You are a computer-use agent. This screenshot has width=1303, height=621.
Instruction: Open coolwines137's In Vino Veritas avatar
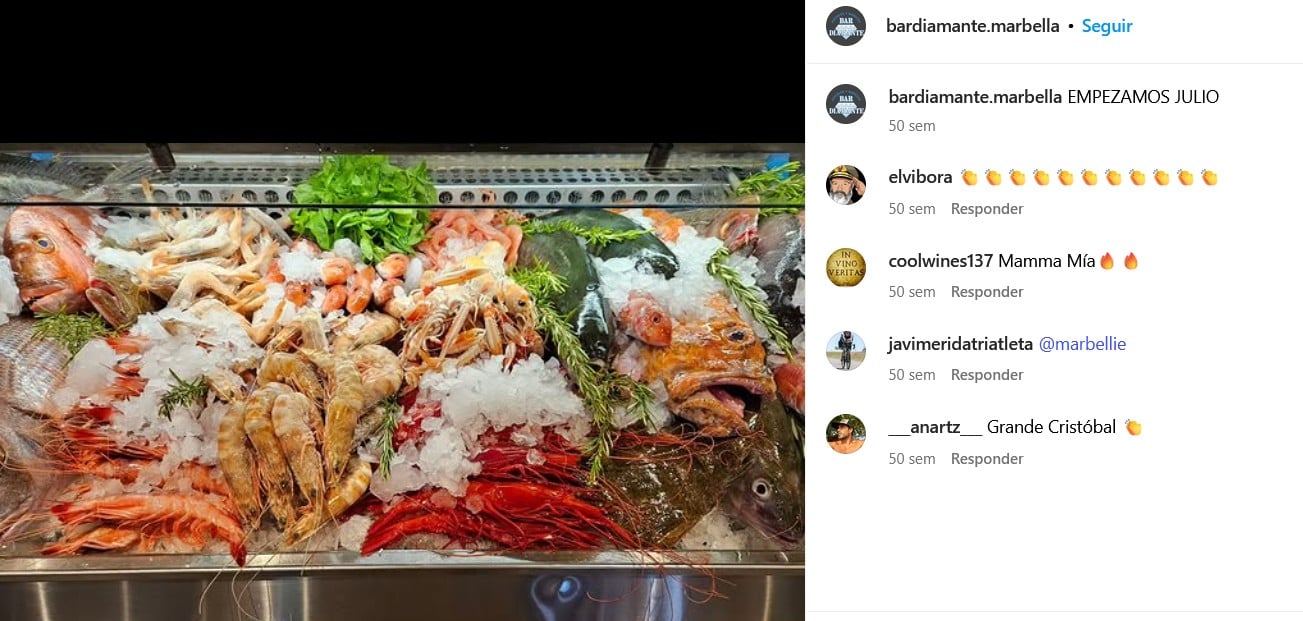[846, 268]
